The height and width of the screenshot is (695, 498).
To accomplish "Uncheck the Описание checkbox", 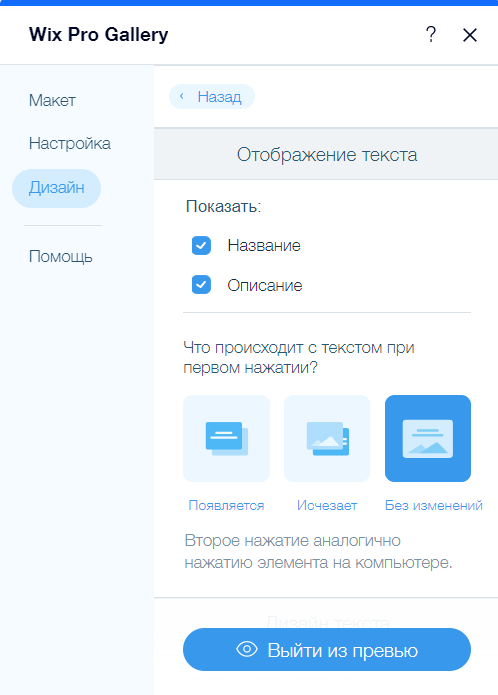I will [201, 285].
